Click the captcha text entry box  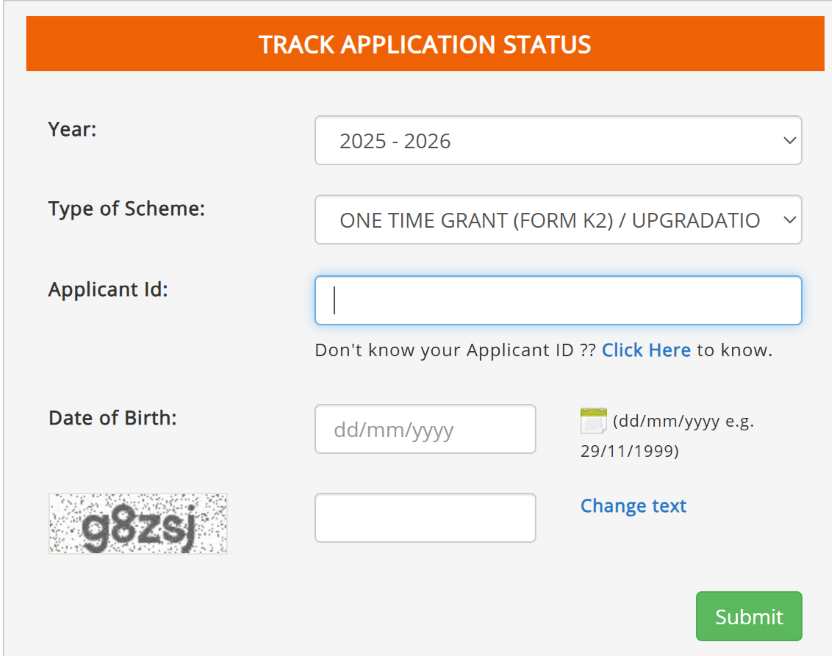coord(424,516)
